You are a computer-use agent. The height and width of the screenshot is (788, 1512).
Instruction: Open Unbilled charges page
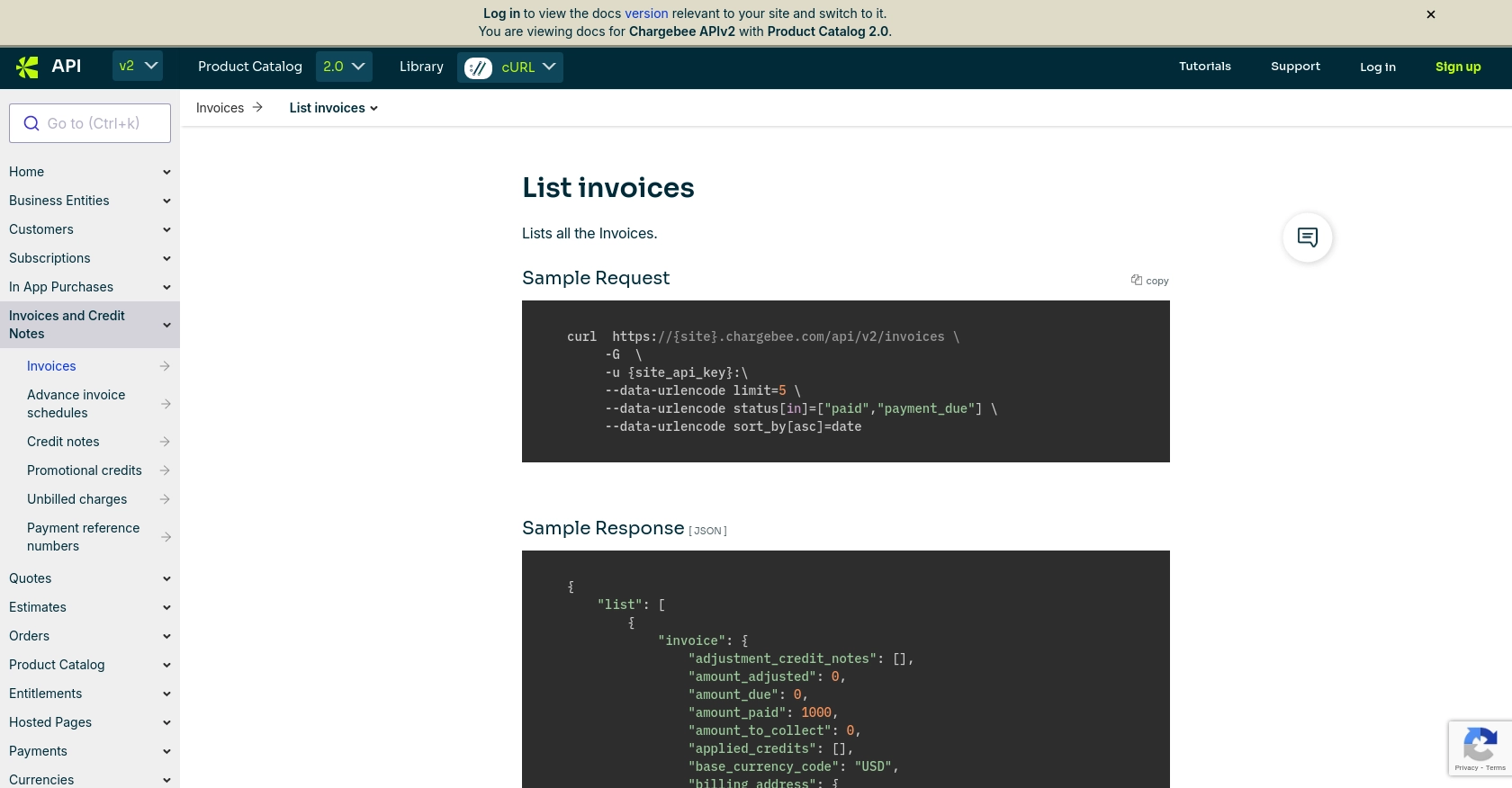pos(77,499)
